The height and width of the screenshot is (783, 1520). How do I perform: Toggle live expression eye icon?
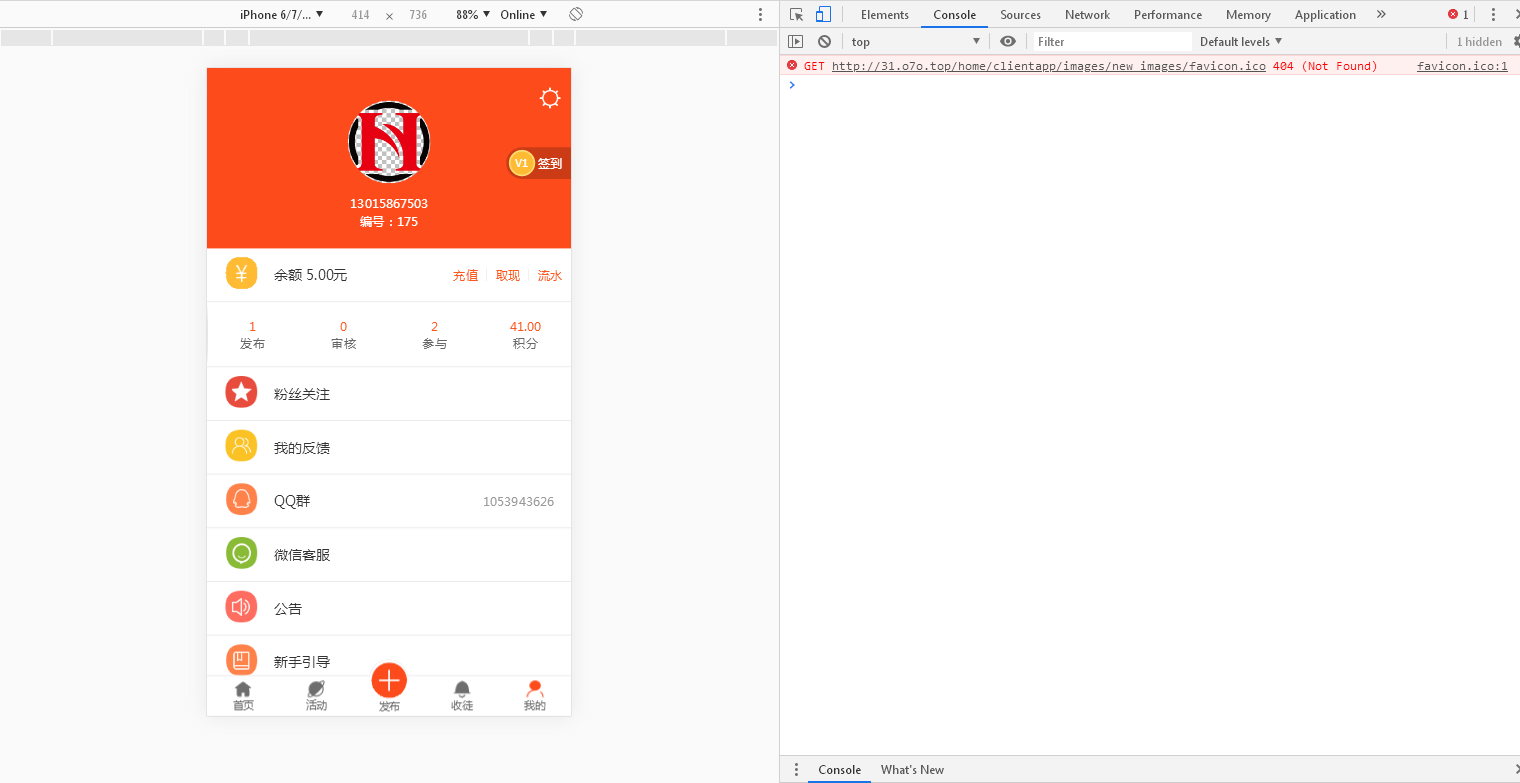pos(1008,41)
